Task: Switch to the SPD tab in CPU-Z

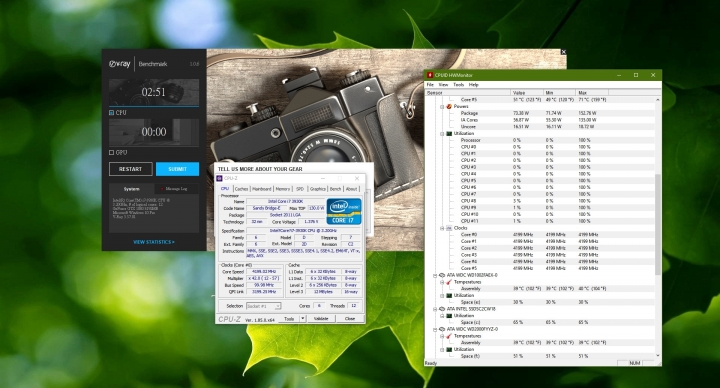Action: pos(300,189)
